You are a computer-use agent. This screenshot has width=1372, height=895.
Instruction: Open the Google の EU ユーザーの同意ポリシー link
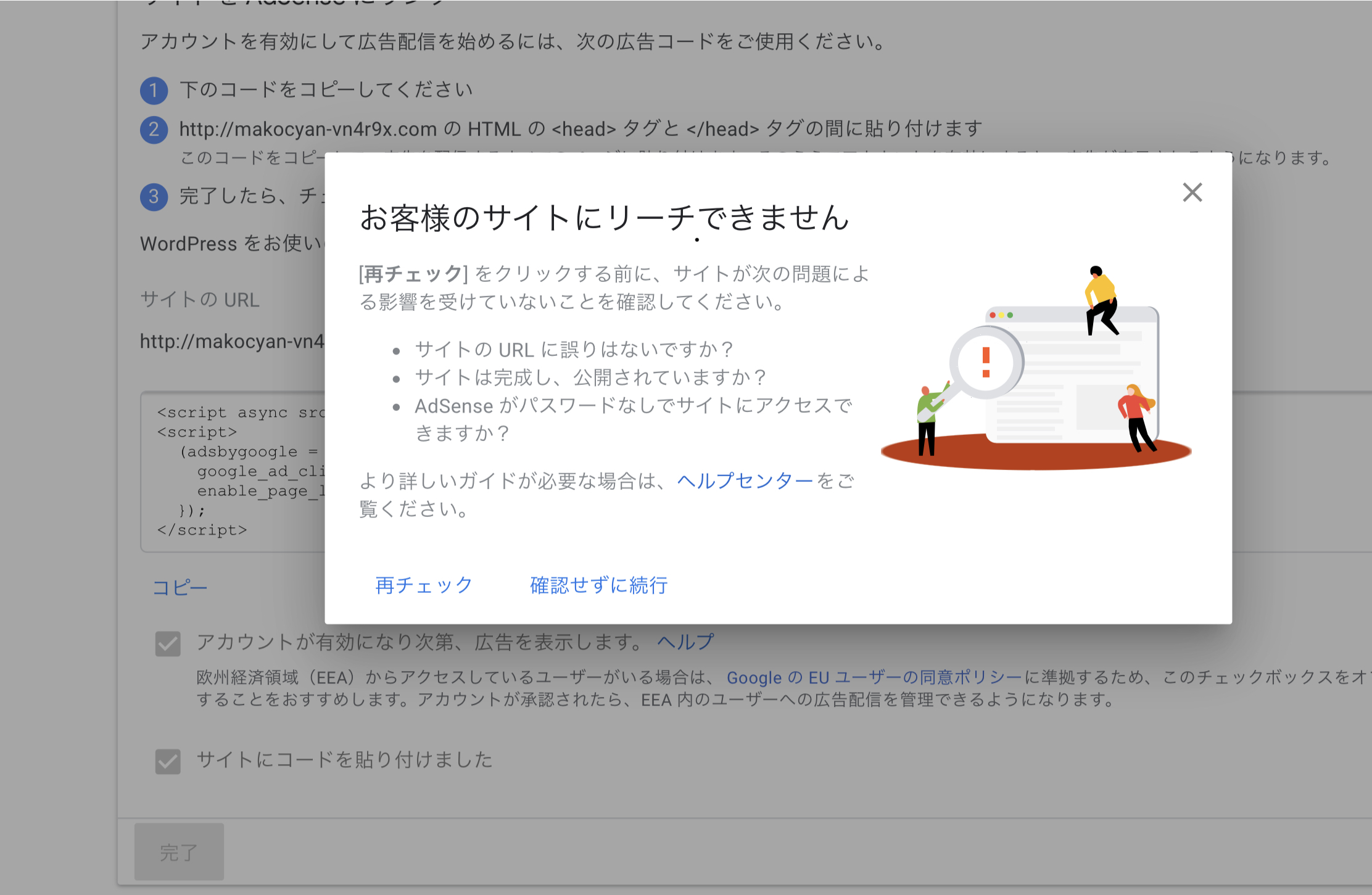pos(874,677)
